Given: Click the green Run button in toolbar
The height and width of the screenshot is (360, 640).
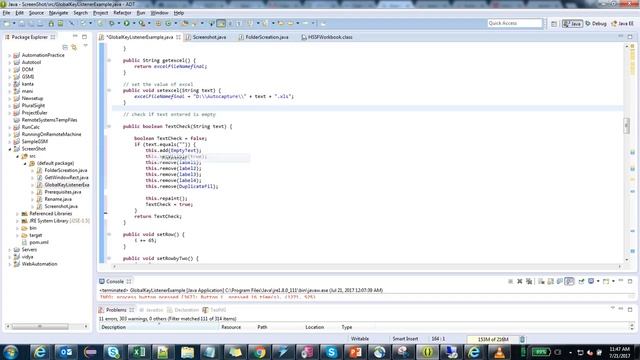Looking at the screenshot, I should pos(127,23).
